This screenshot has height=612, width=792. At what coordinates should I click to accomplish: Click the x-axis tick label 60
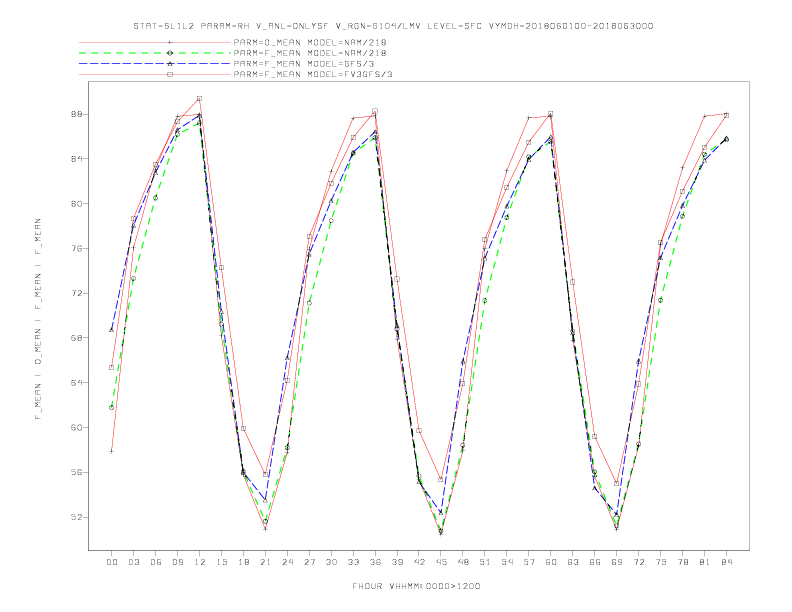click(x=551, y=562)
